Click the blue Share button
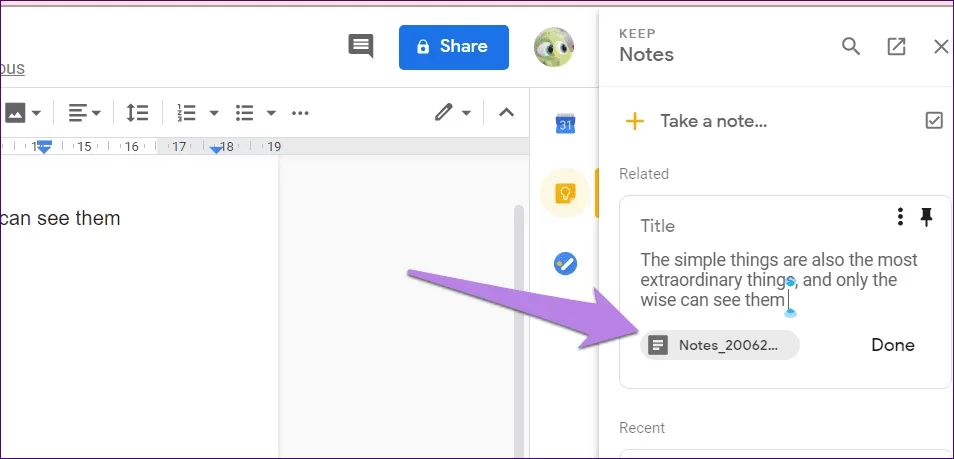The width and height of the screenshot is (954, 459). click(453, 47)
